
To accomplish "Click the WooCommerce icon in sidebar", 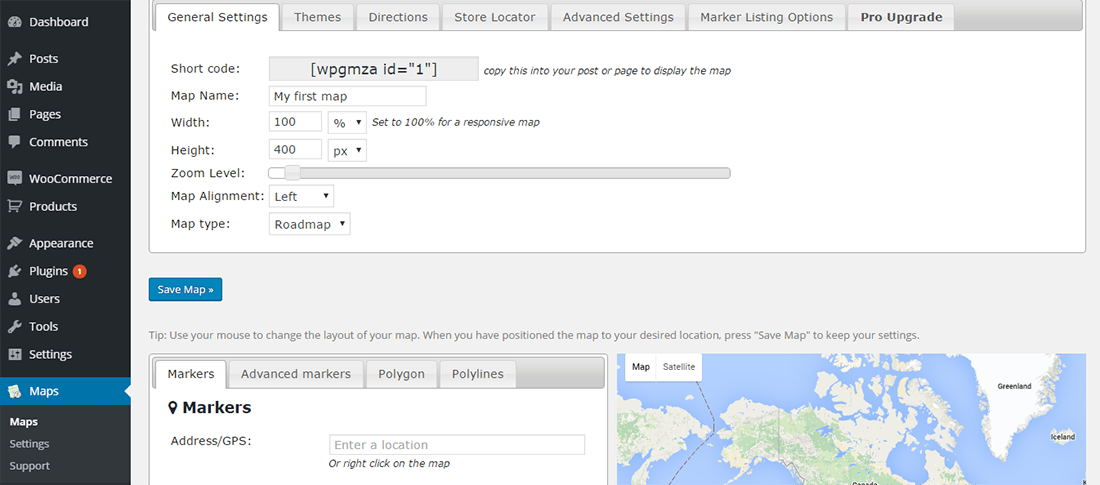I will click(x=14, y=178).
